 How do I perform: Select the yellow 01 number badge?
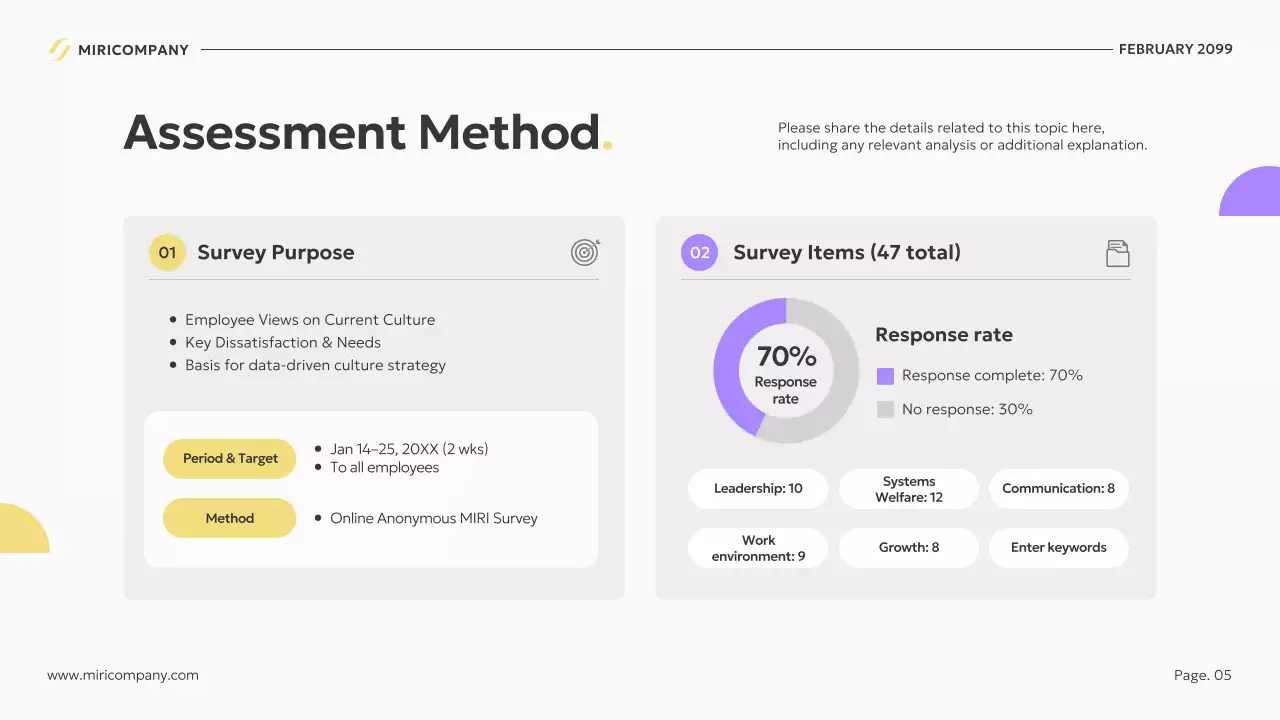tap(167, 253)
